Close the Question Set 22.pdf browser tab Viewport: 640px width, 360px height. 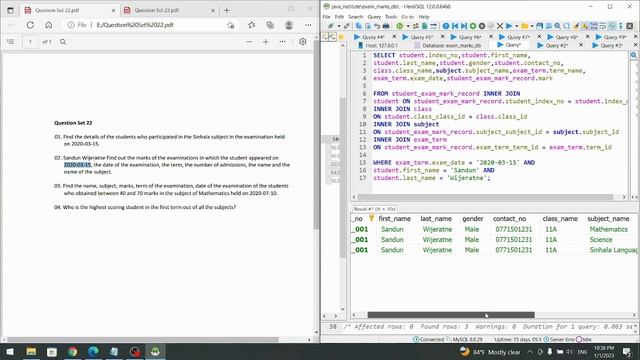click(113, 10)
